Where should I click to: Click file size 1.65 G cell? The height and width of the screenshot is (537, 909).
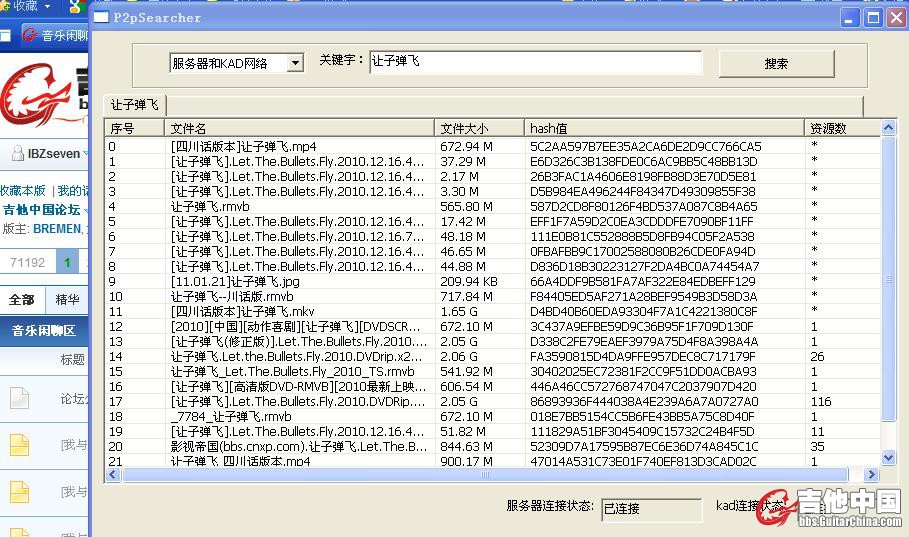tap(459, 311)
